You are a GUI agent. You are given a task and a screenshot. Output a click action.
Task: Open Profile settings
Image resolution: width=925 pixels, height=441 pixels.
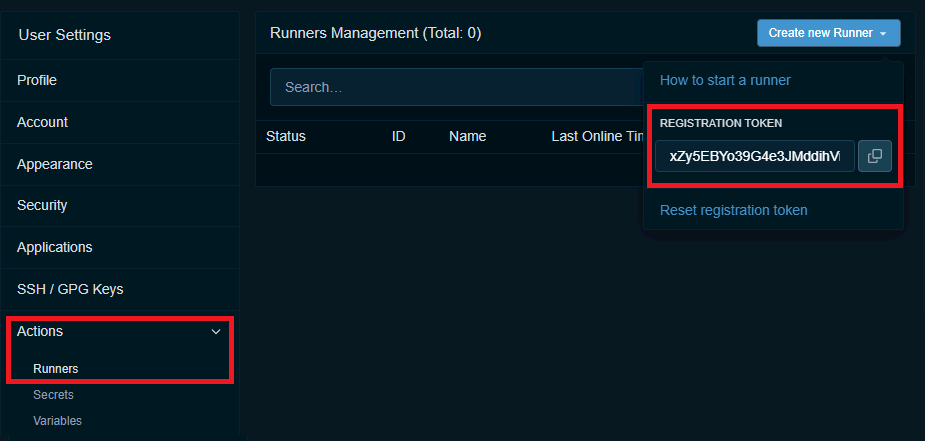120,80
